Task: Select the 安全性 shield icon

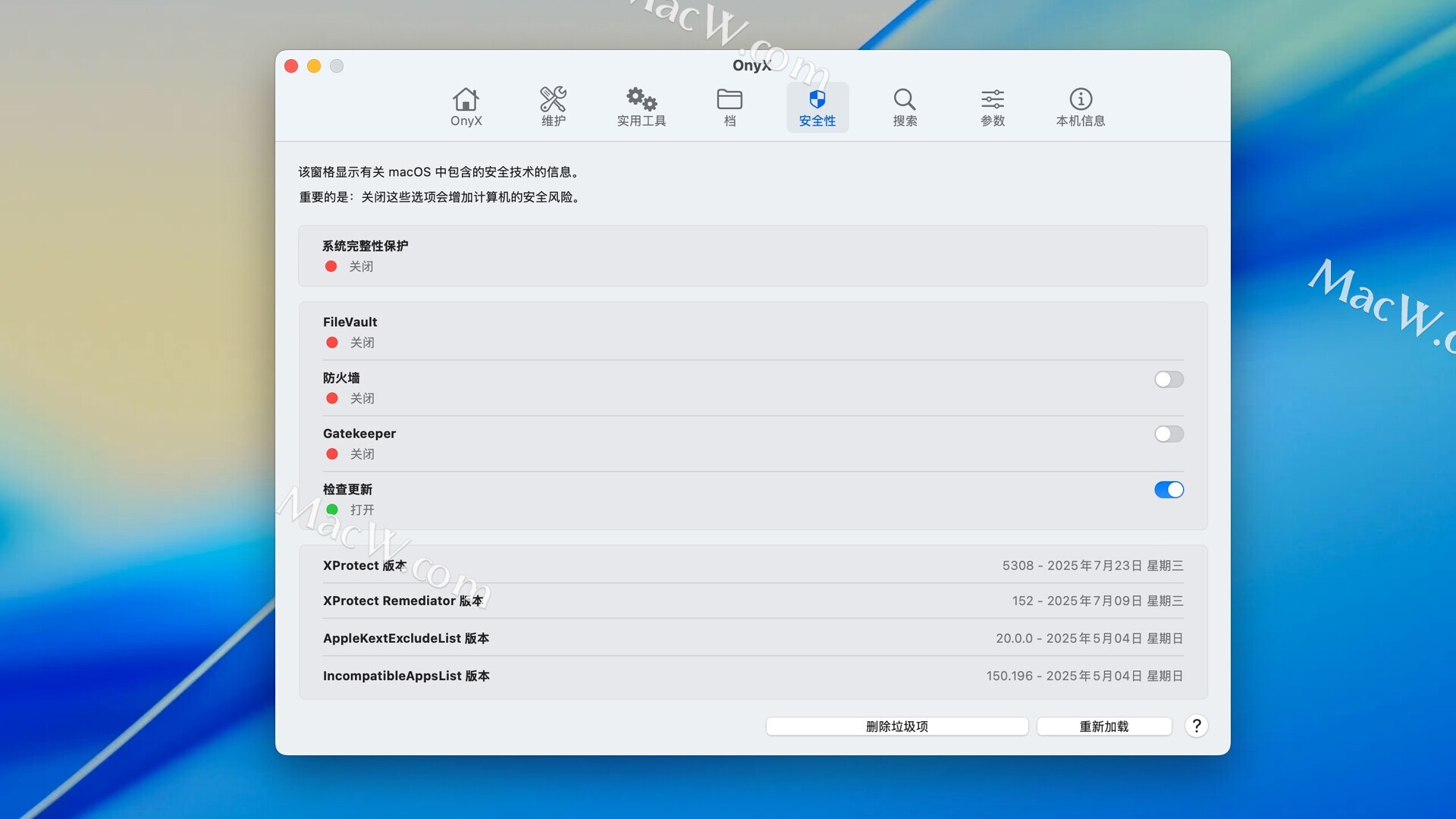Action: pyautogui.click(x=817, y=107)
